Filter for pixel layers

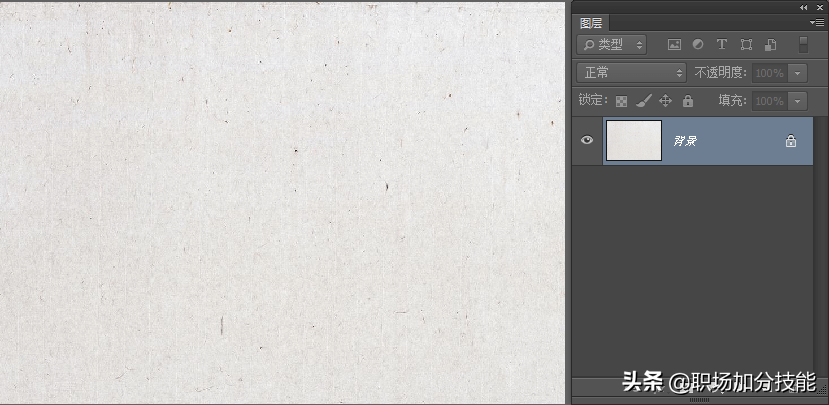pyautogui.click(x=674, y=45)
